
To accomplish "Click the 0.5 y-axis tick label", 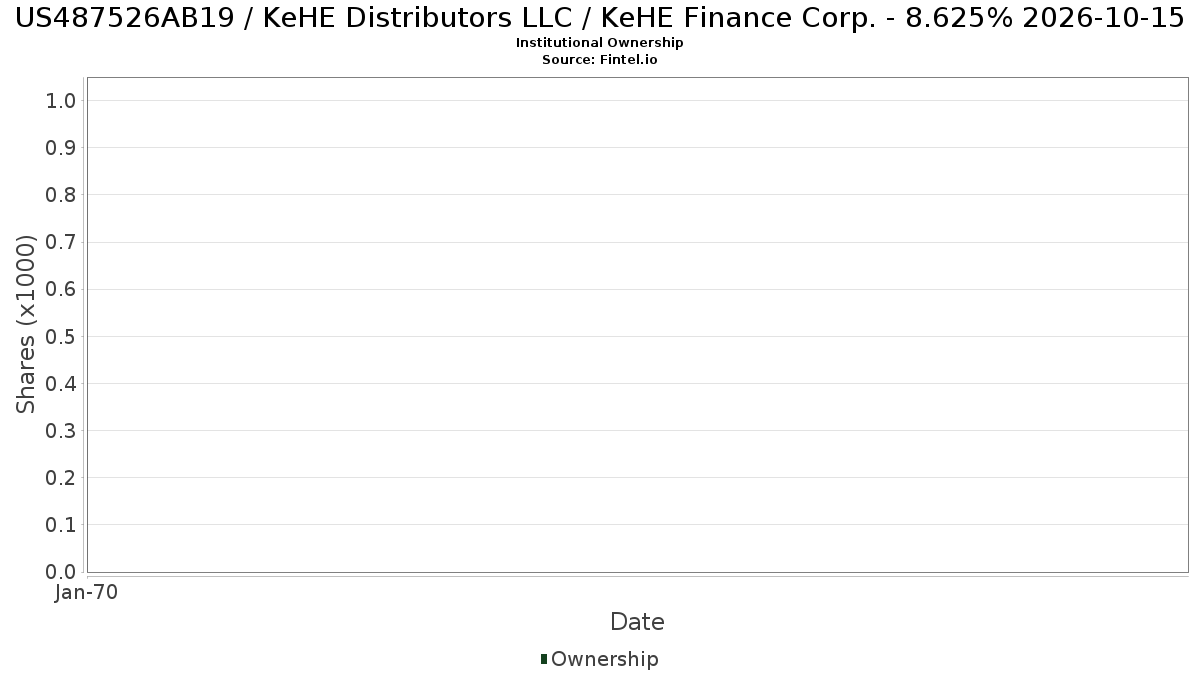I will pyautogui.click(x=61, y=336).
